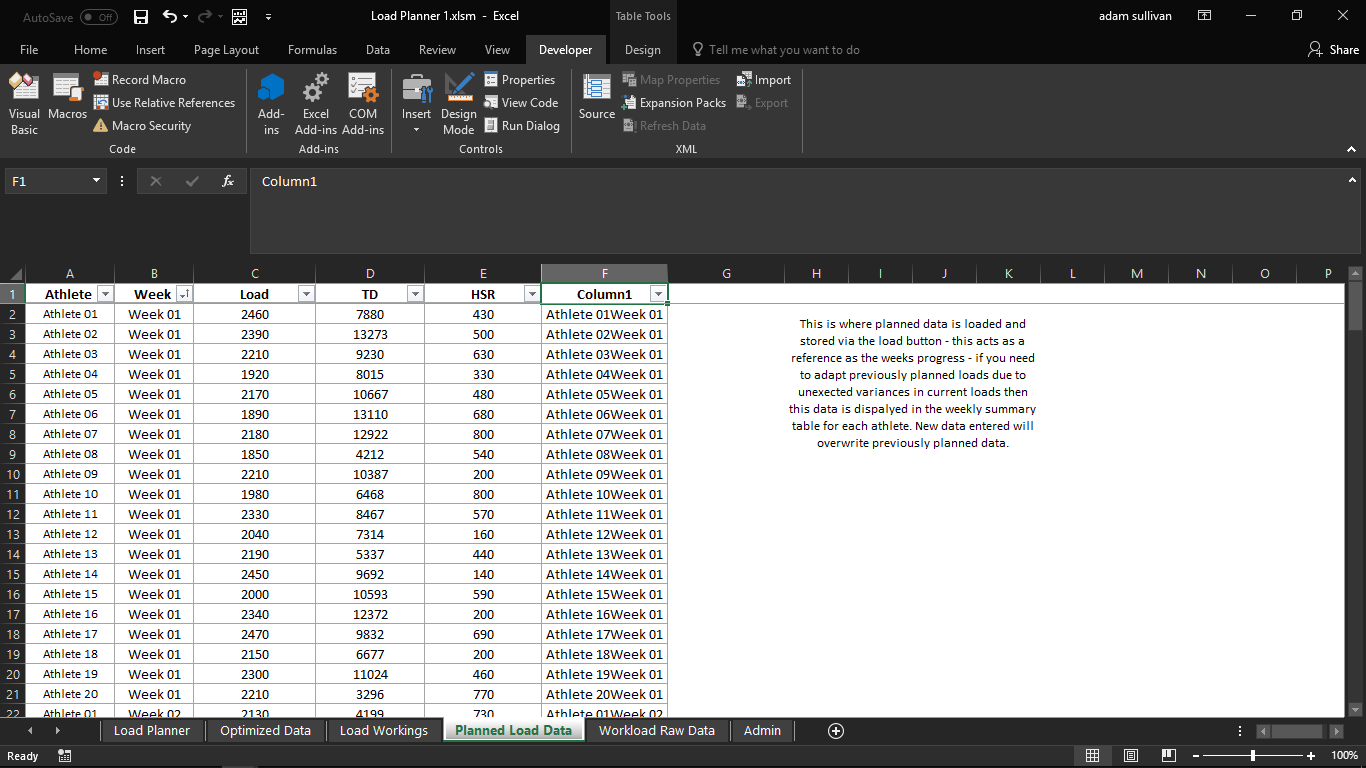
Task: Open the COM Add-ins dialog
Action: click(362, 100)
